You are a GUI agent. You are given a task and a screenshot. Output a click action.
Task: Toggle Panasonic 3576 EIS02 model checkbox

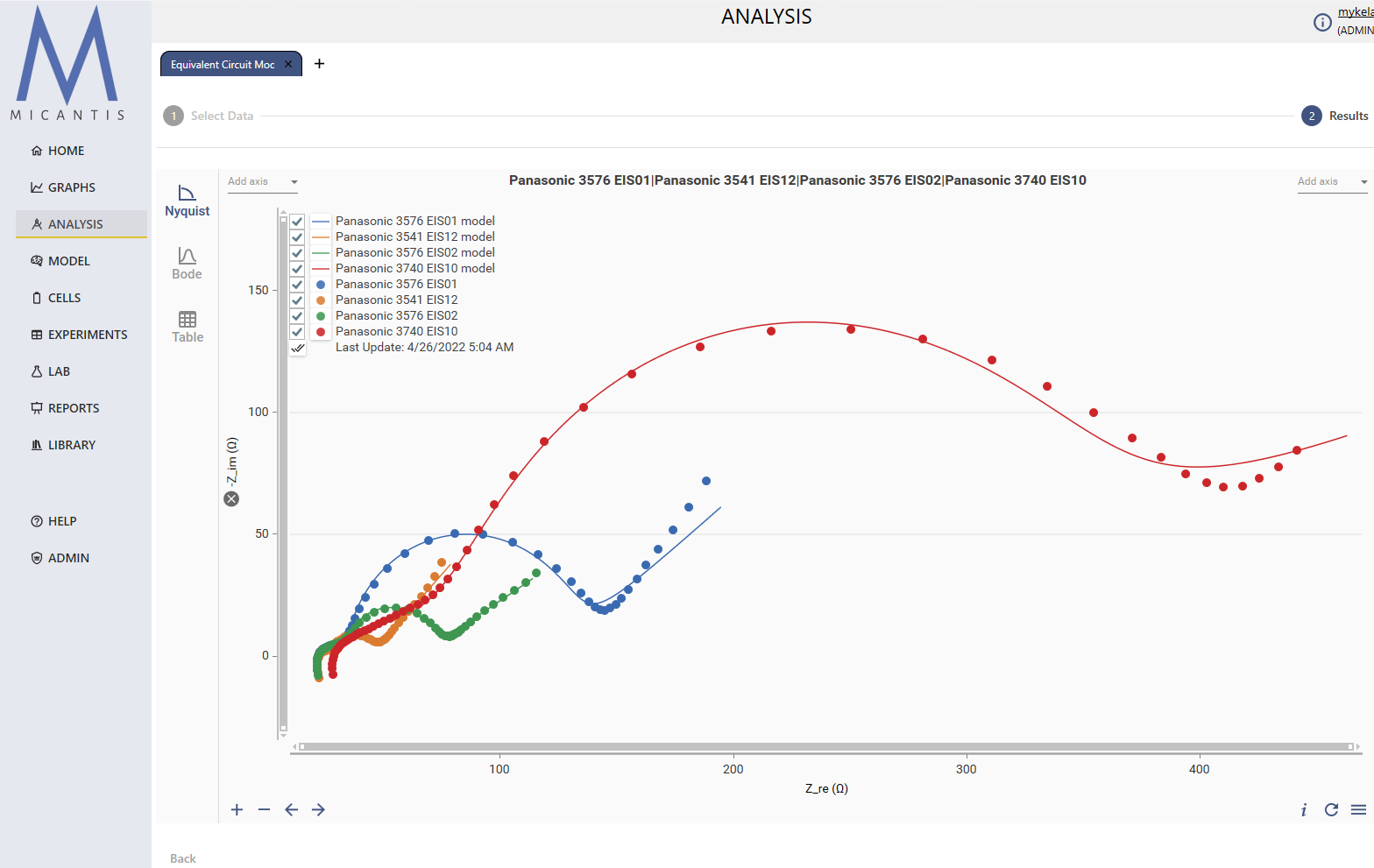tap(297, 253)
